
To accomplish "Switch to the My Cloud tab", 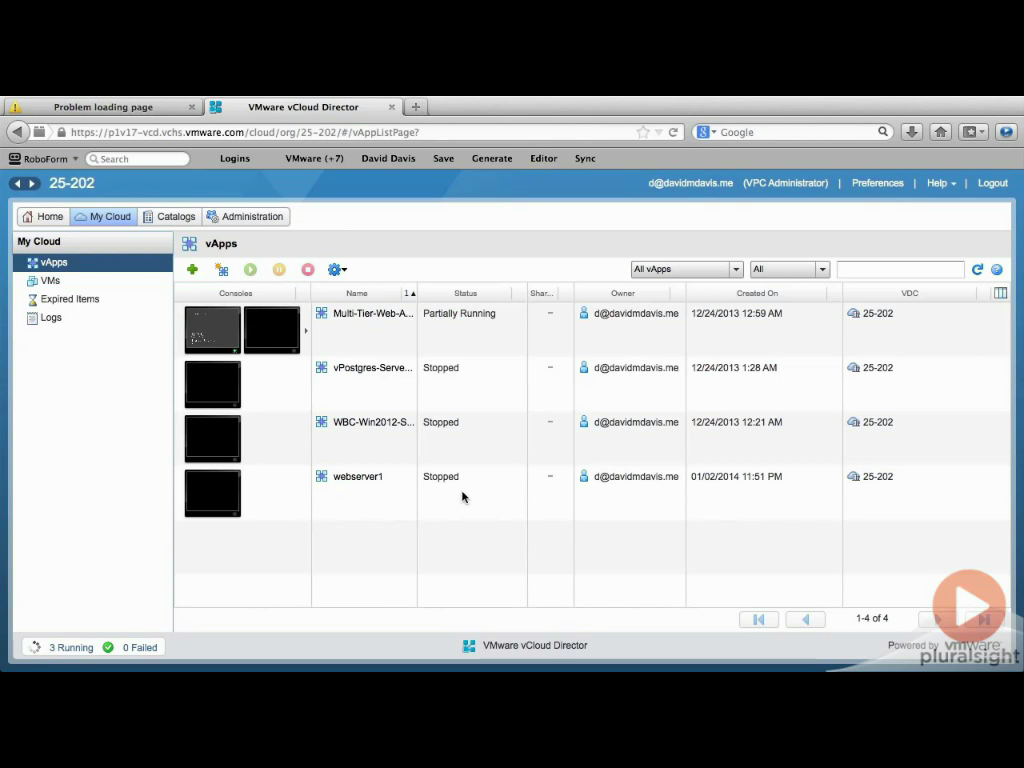I will tap(103, 216).
